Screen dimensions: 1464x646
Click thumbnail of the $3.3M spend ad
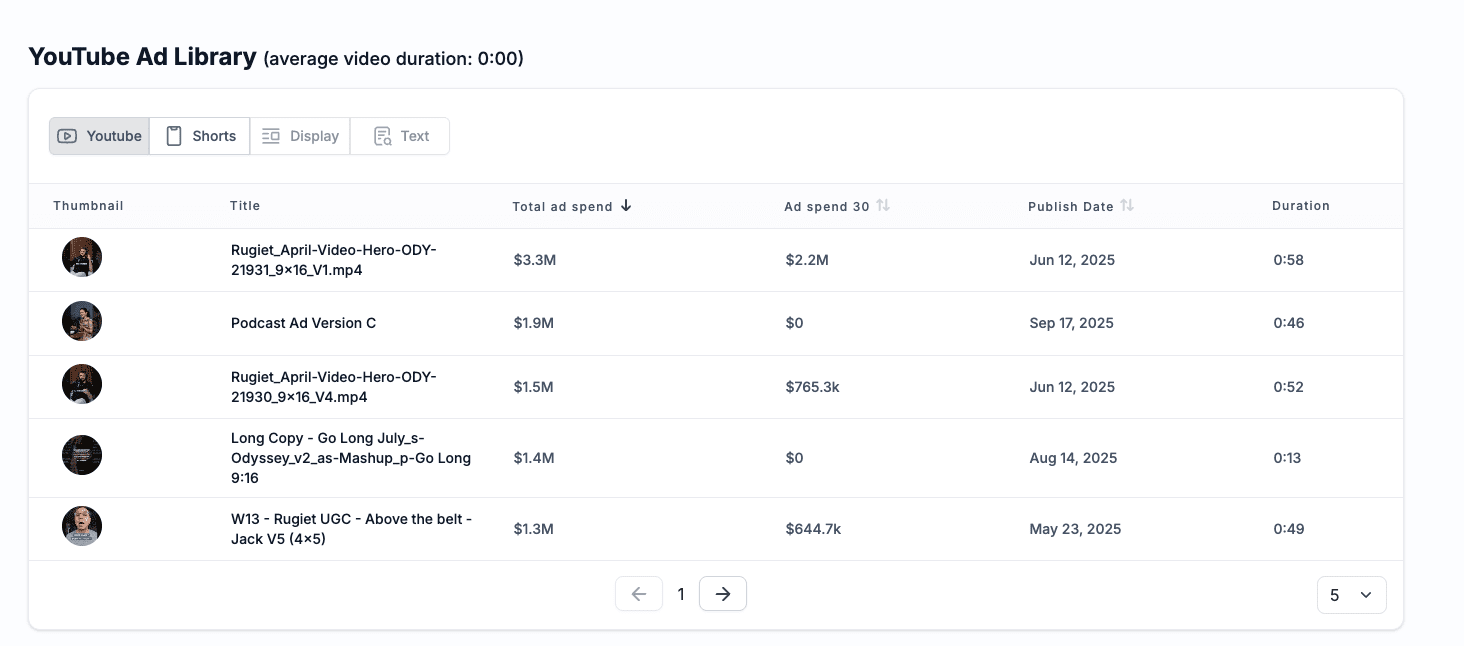(82, 257)
